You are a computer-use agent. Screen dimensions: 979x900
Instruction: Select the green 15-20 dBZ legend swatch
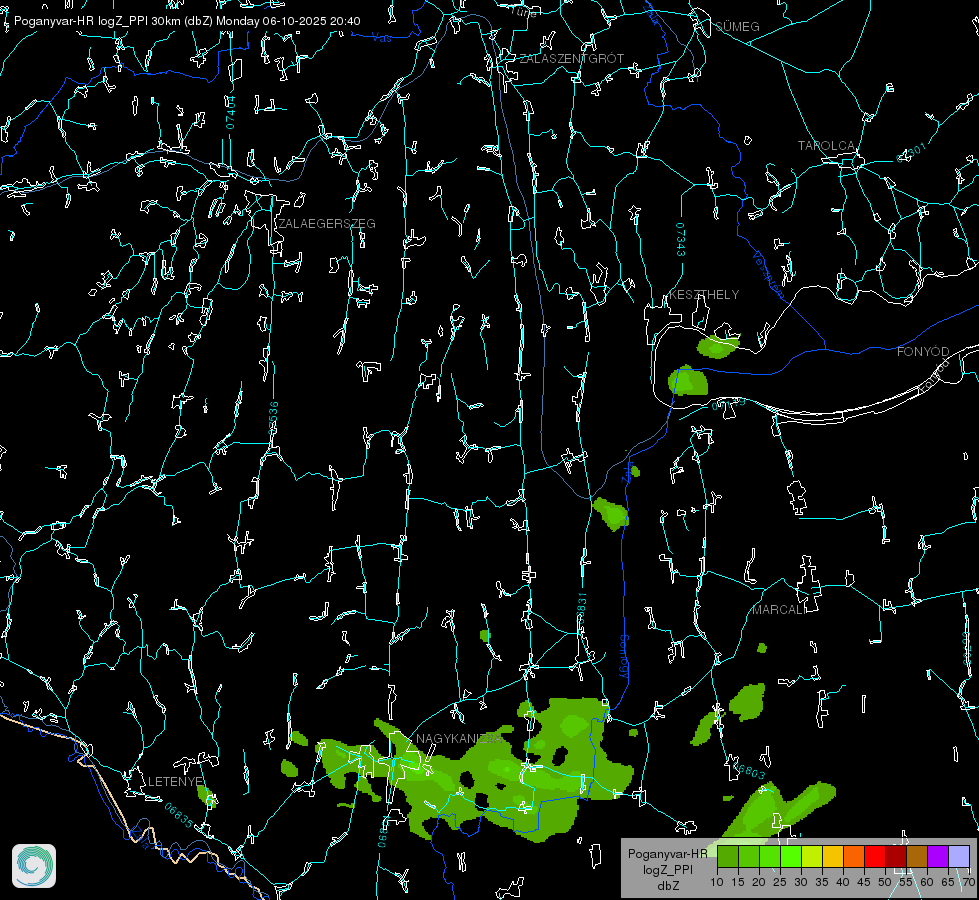click(x=749, y=856)
